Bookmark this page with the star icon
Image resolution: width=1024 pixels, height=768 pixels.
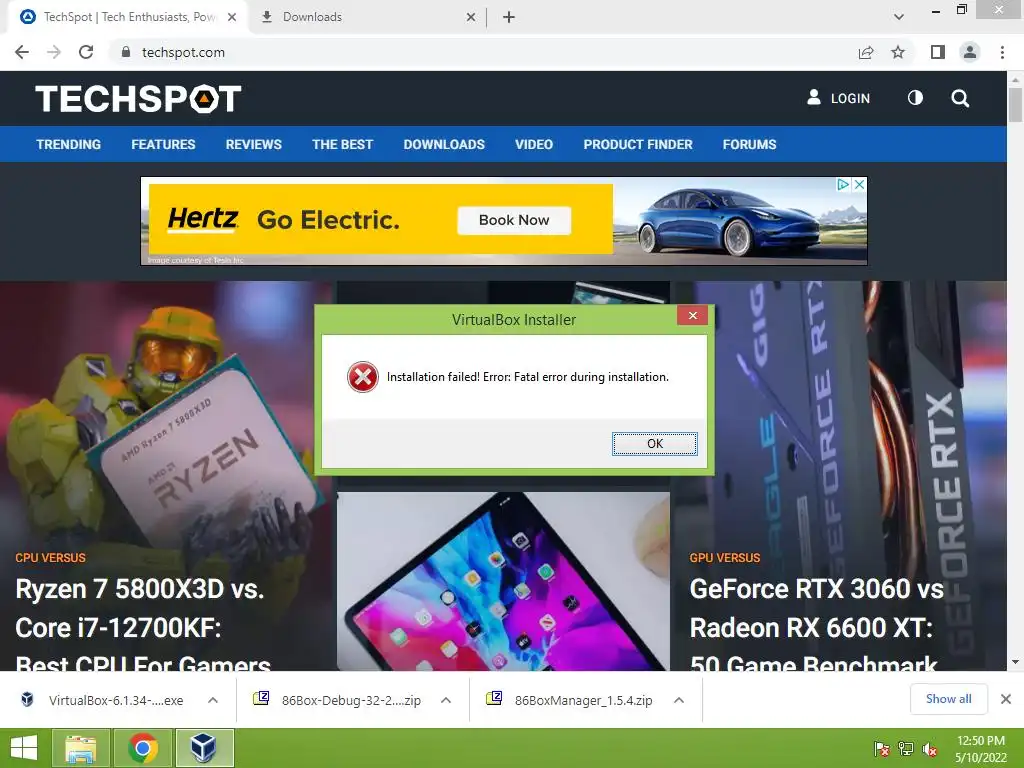click(898, 52)
